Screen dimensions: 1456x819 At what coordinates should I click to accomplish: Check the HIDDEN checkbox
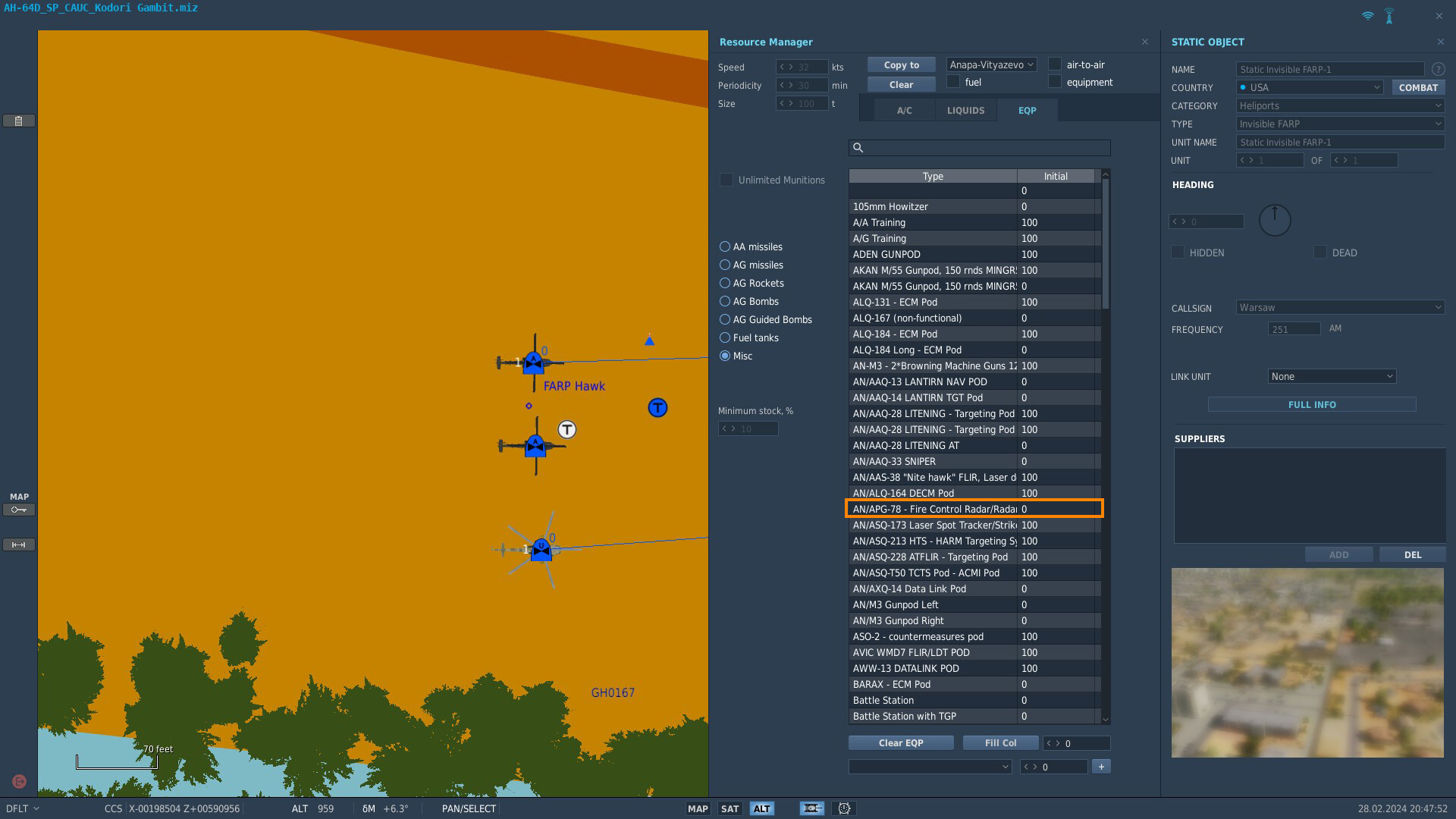[x=1178, y=252]
